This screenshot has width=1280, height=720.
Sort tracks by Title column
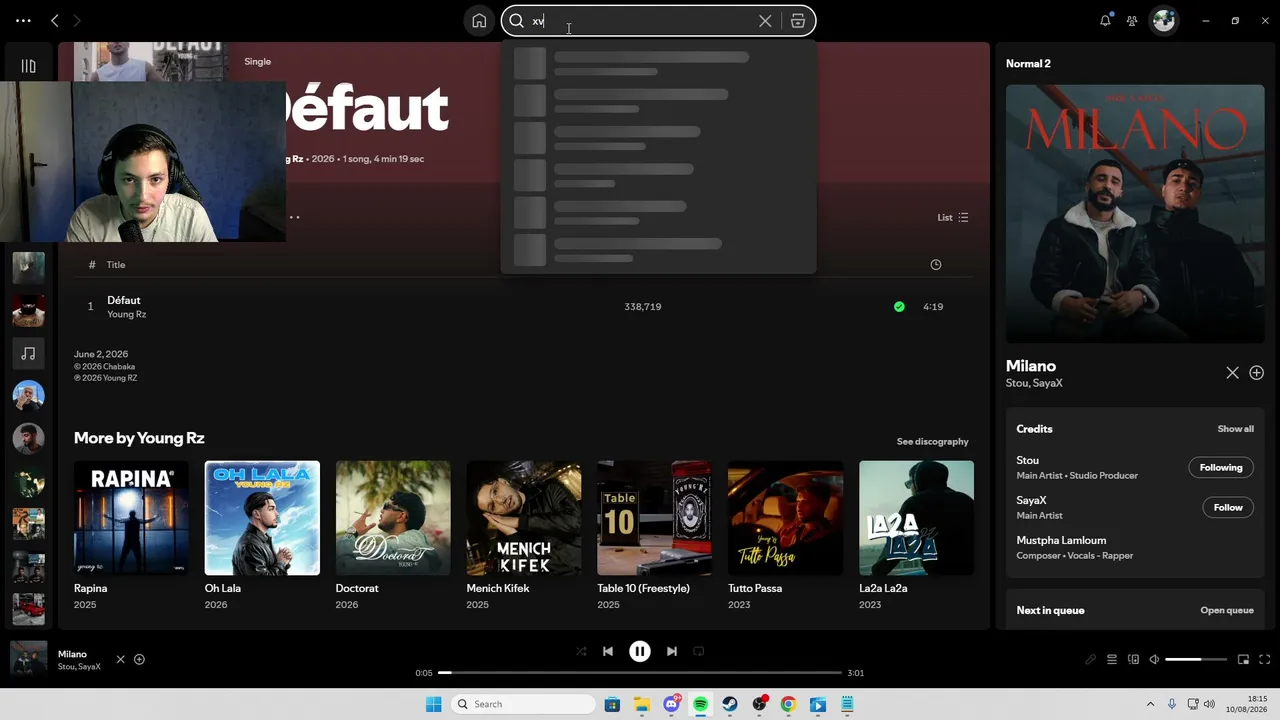116,265
